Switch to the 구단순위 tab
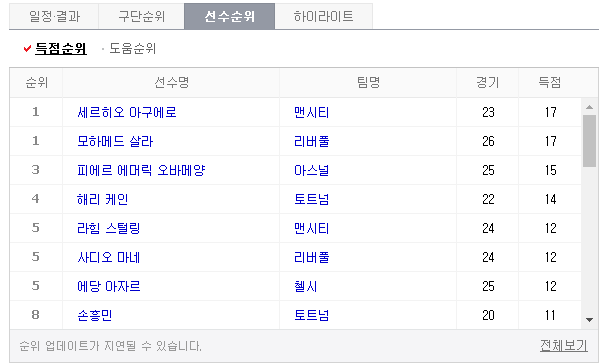Viewport: 601px width, 363px height. 141,16
